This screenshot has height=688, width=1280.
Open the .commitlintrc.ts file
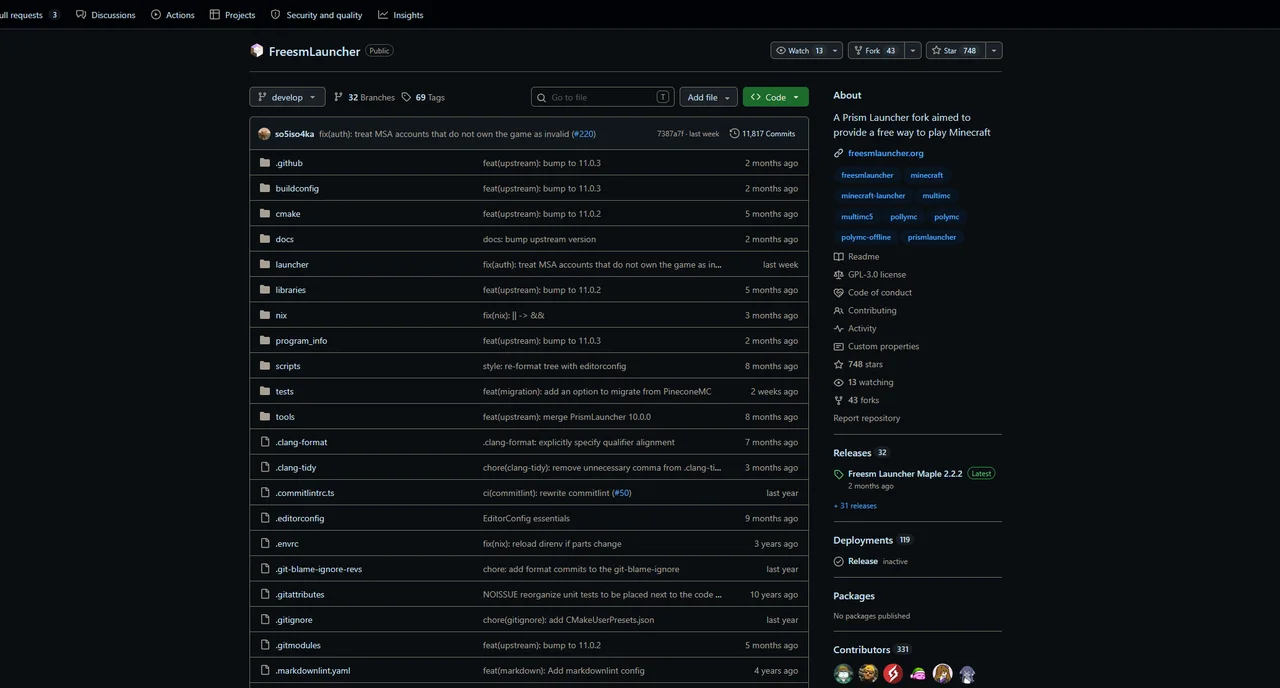[305, 493]
